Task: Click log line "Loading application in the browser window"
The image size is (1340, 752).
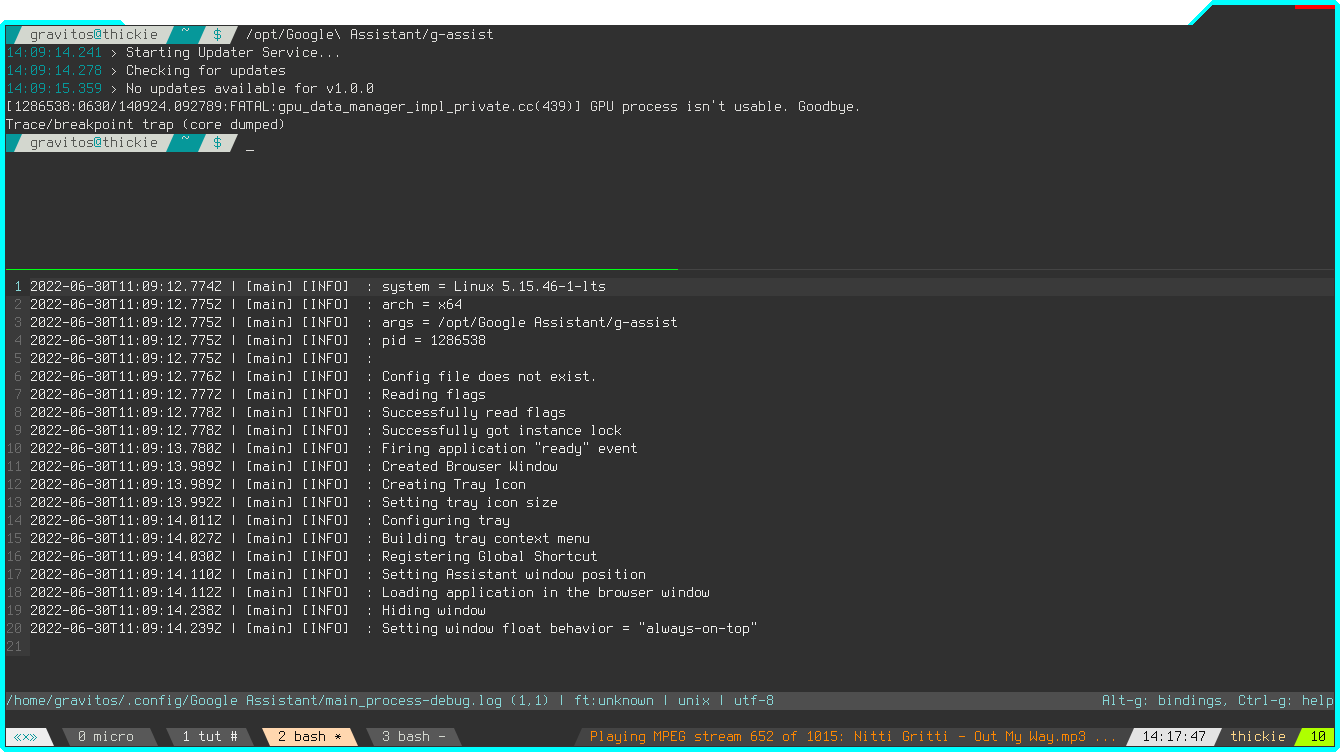Action: click(x=546, y=593)
